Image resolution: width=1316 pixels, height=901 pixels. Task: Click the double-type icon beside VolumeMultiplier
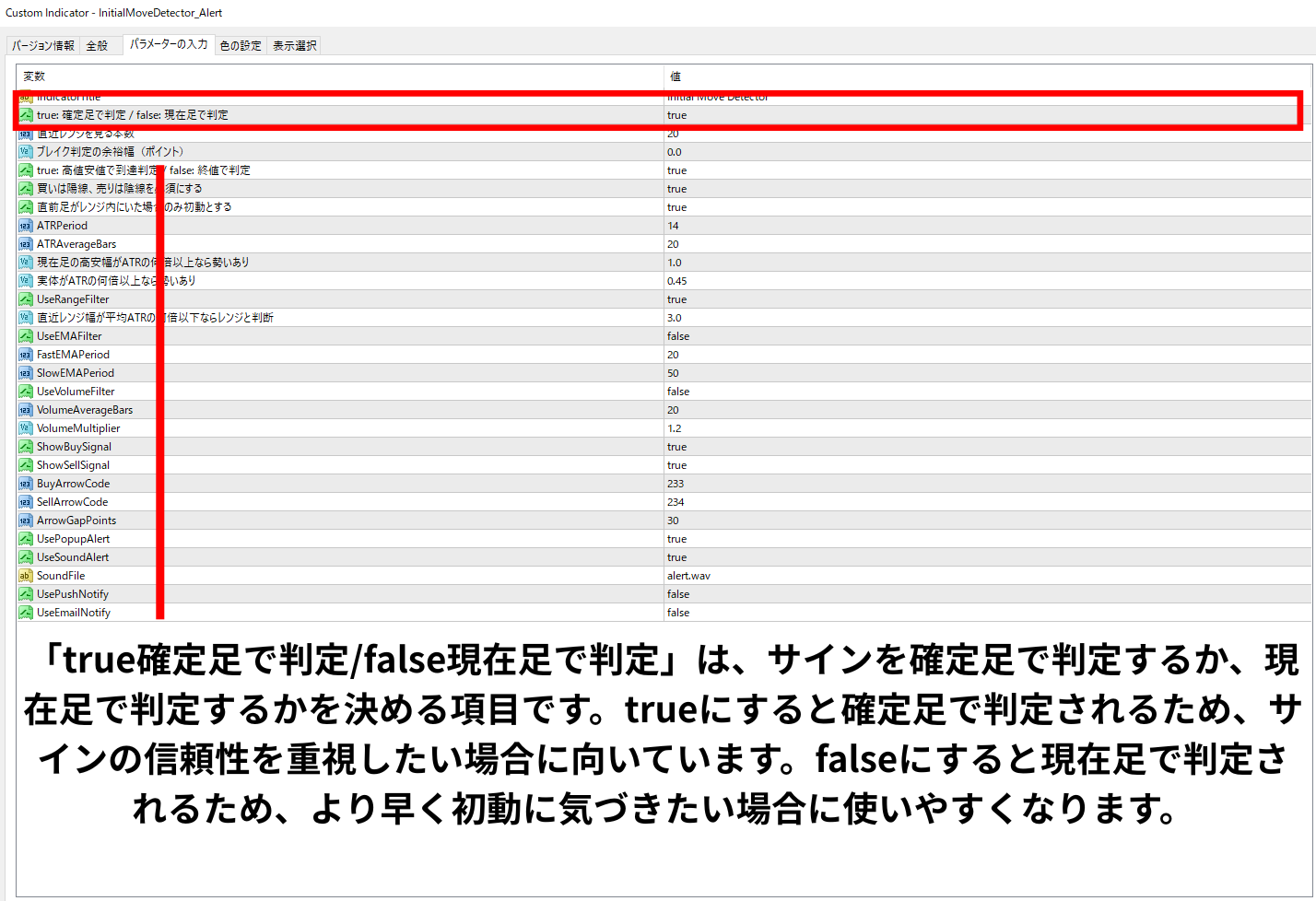[26, 428]
